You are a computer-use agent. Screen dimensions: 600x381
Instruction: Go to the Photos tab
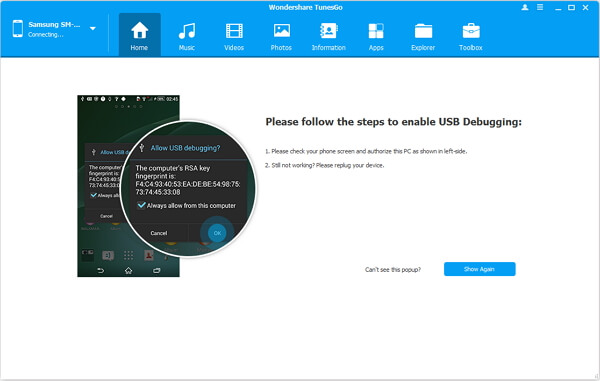[x=281, y=35]
